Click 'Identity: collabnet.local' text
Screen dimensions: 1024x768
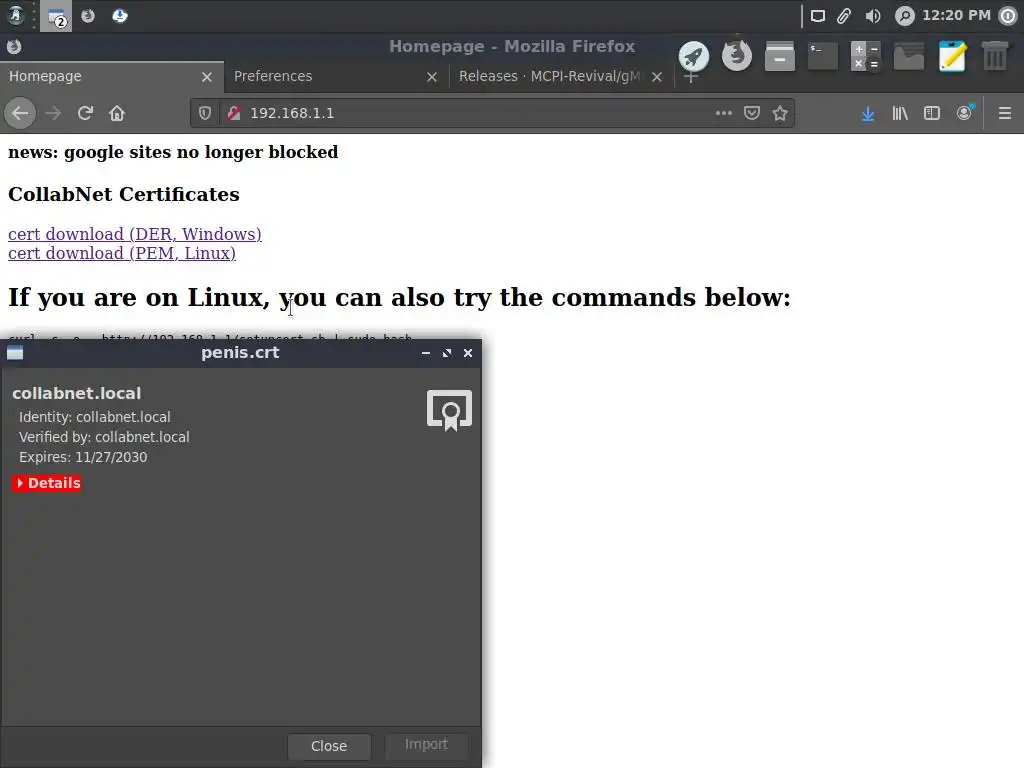tap(95, 417)
